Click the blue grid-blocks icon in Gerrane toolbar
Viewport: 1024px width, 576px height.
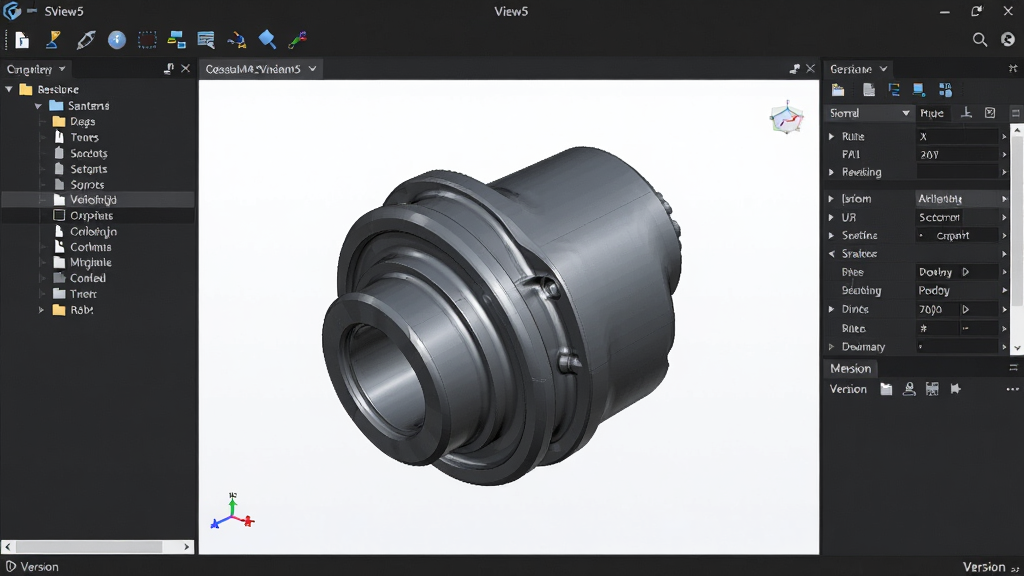945,90
